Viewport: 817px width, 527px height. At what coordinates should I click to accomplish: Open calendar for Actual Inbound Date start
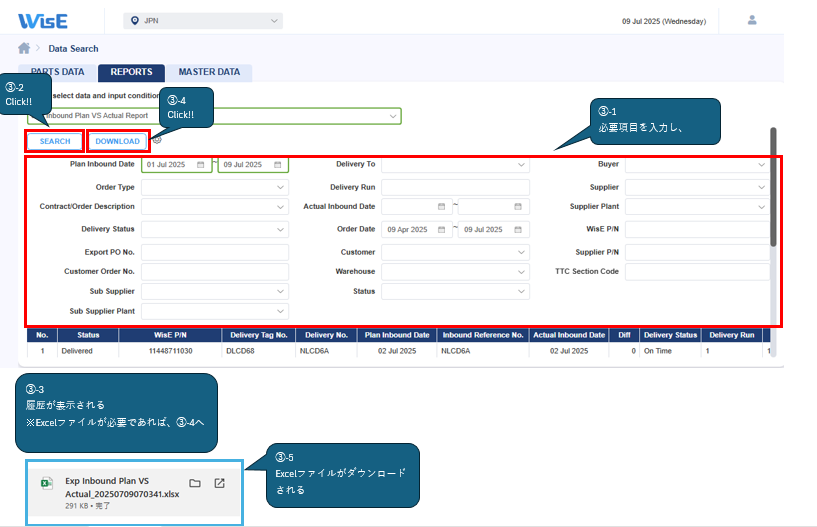click(441, 207)
